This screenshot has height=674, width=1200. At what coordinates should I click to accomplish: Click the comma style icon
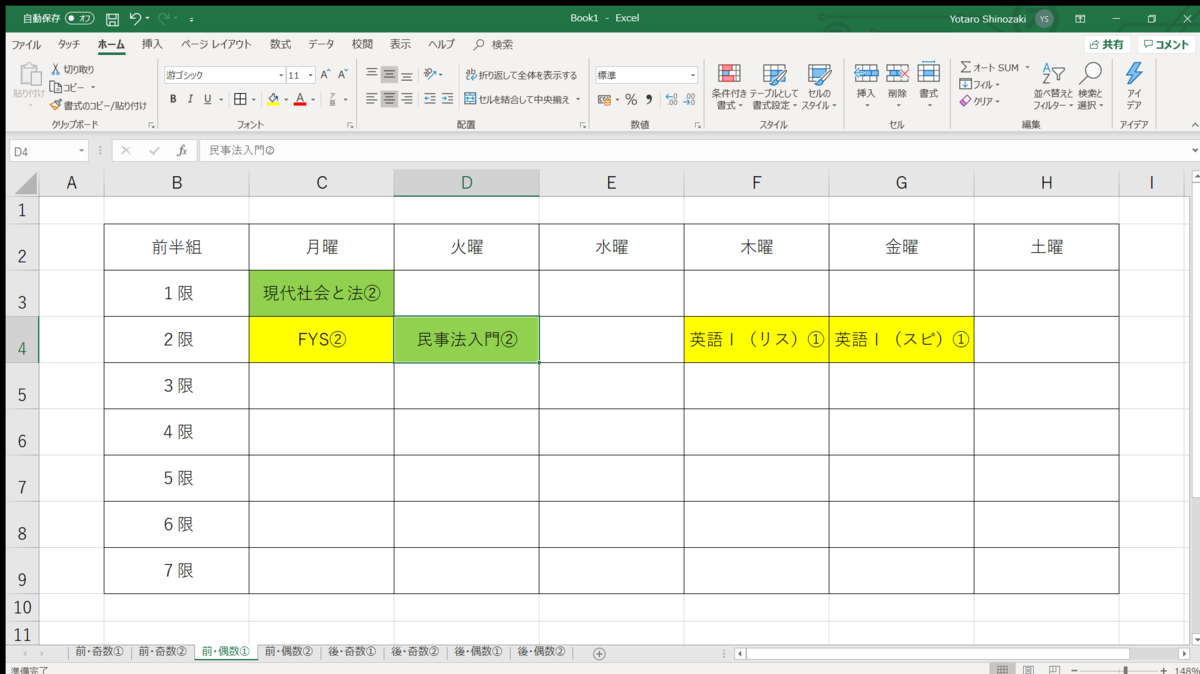click(649, 99)
